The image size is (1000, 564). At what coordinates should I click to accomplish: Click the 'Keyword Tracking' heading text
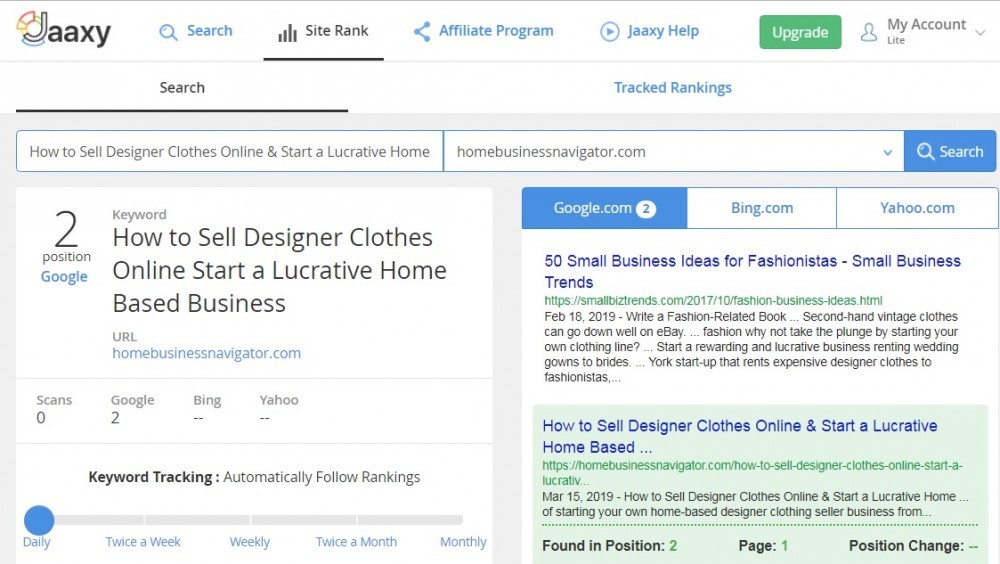point(154,477)
